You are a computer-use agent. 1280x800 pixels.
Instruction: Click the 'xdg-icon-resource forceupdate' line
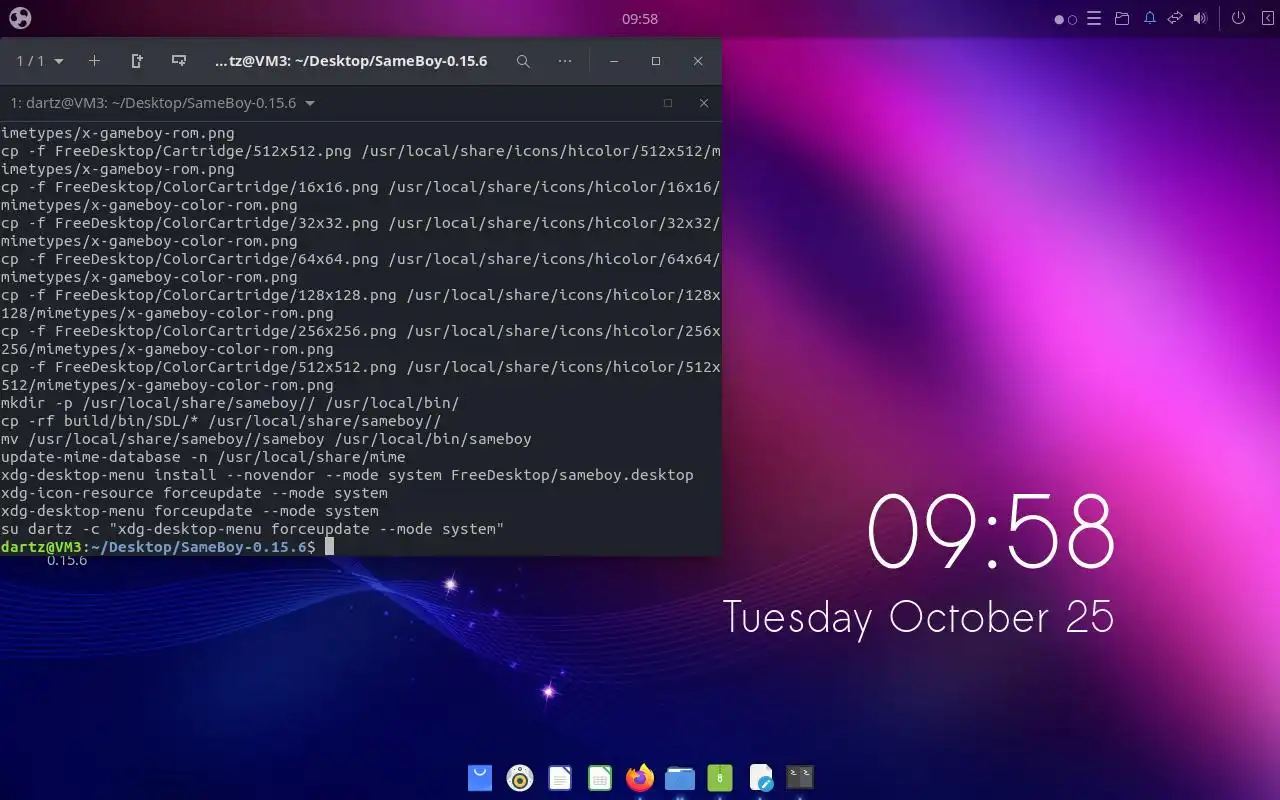click(x=194, y=493)
